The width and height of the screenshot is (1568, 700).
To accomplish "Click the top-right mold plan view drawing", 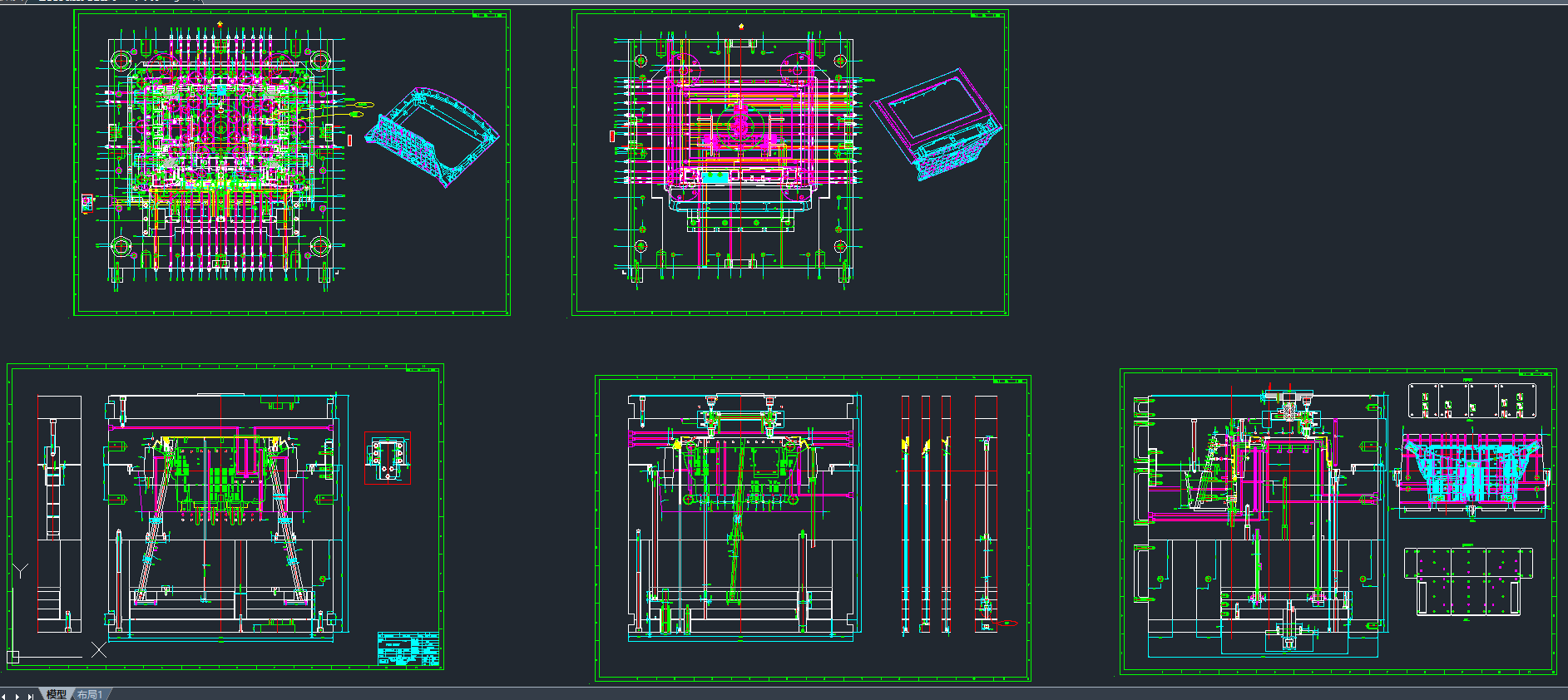I will [736, 154].
